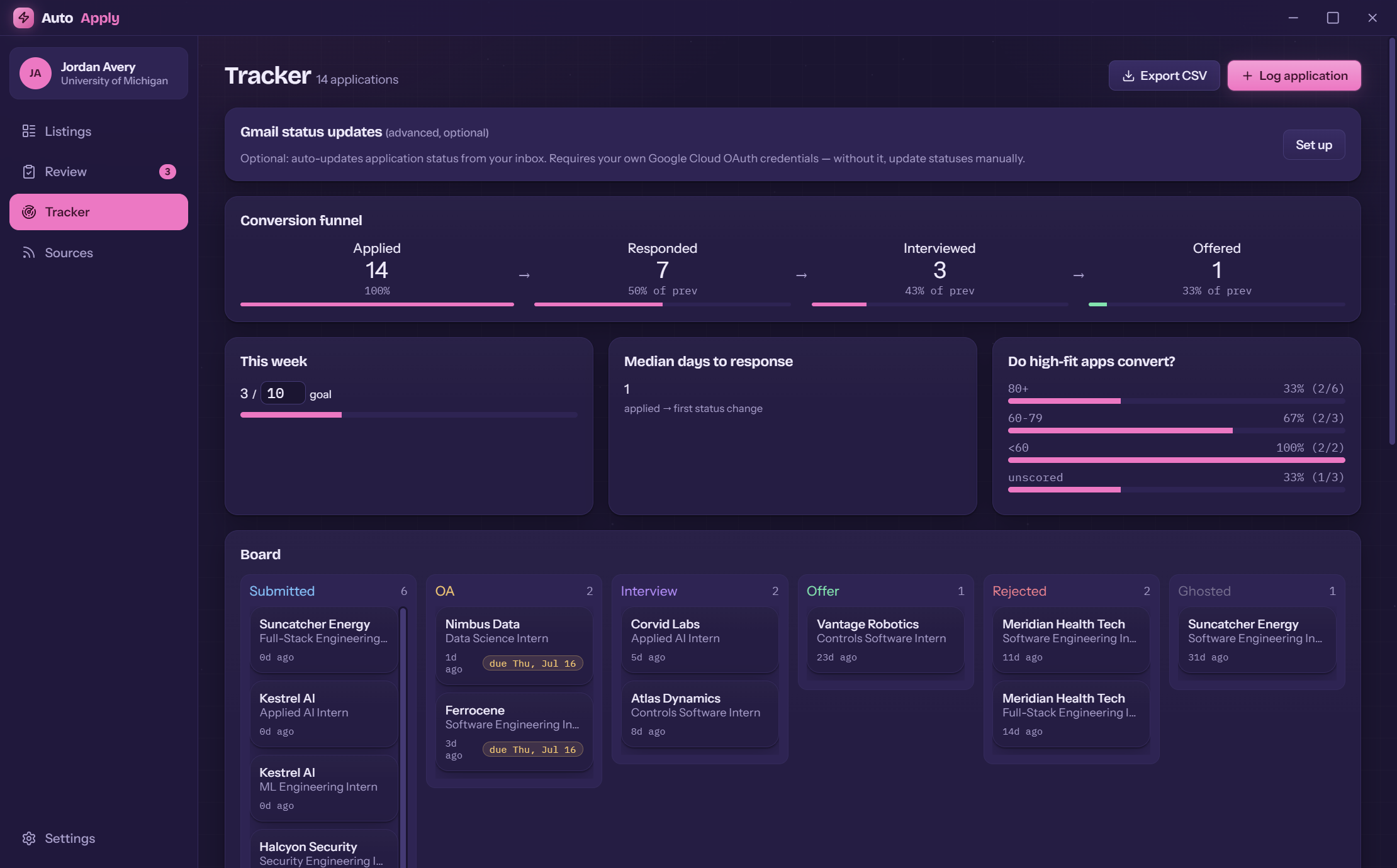This screenshot has width=1397, height=868.
Task: Open Atlas Dynamics Controls Software card
Action: pos(700,714)
